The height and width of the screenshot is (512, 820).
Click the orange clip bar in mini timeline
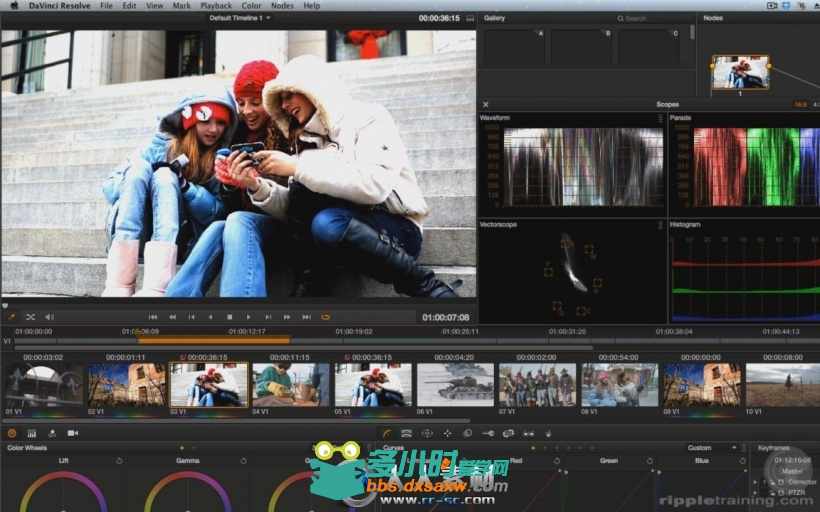(x=213, y=340)
